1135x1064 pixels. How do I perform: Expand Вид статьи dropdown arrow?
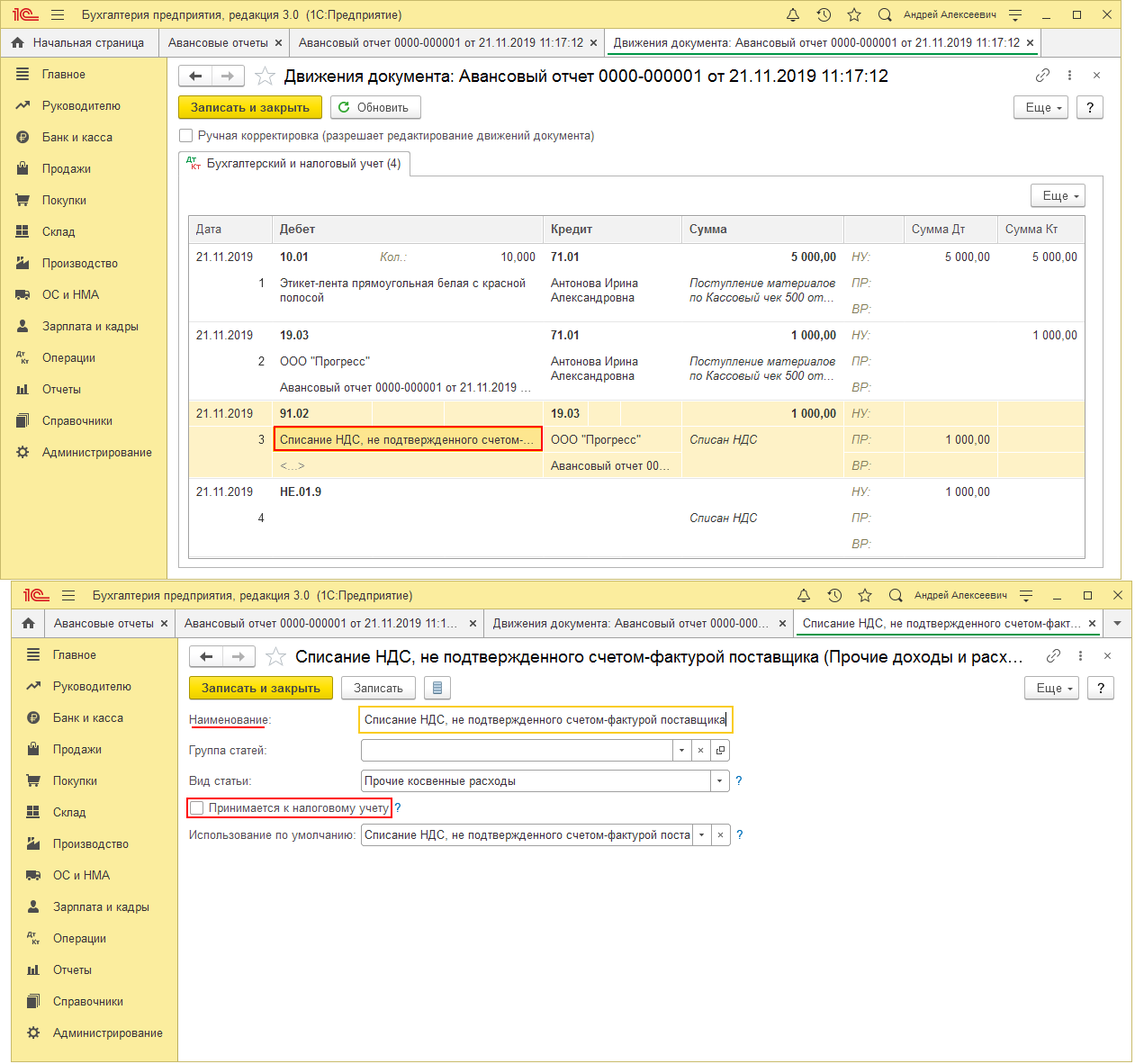(x=720, y=780)
